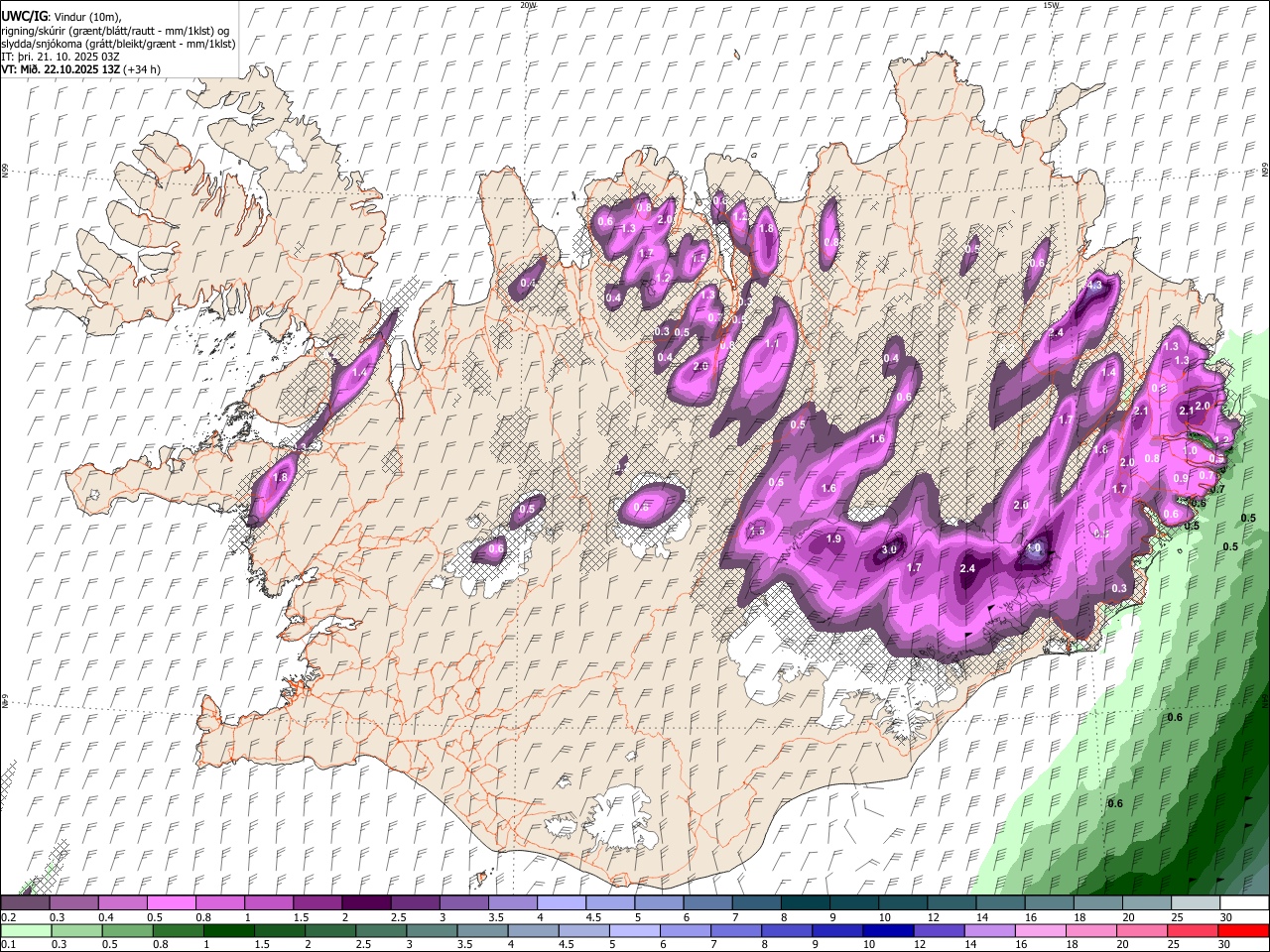Image resolution: width=1270 pixels, height=952 pixels.
Task: Pick the bright pink 0.5 swatch, upper legend
Action: click(x=171, y=902)
